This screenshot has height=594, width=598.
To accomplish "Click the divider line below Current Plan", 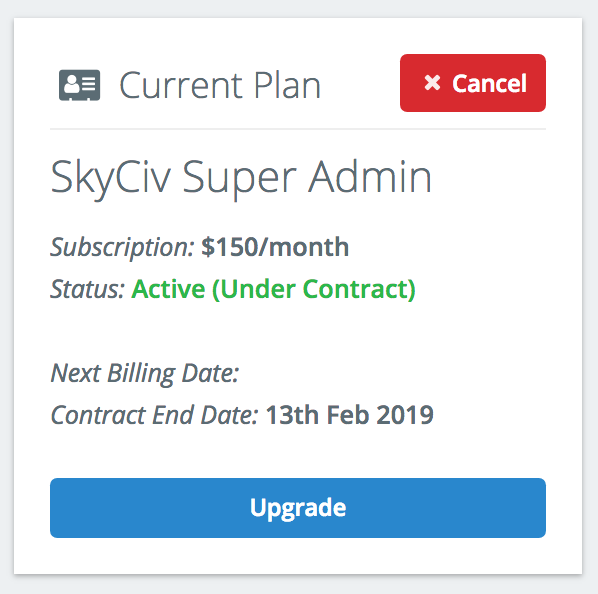I will pyautogui.click(x=297, y=129).
